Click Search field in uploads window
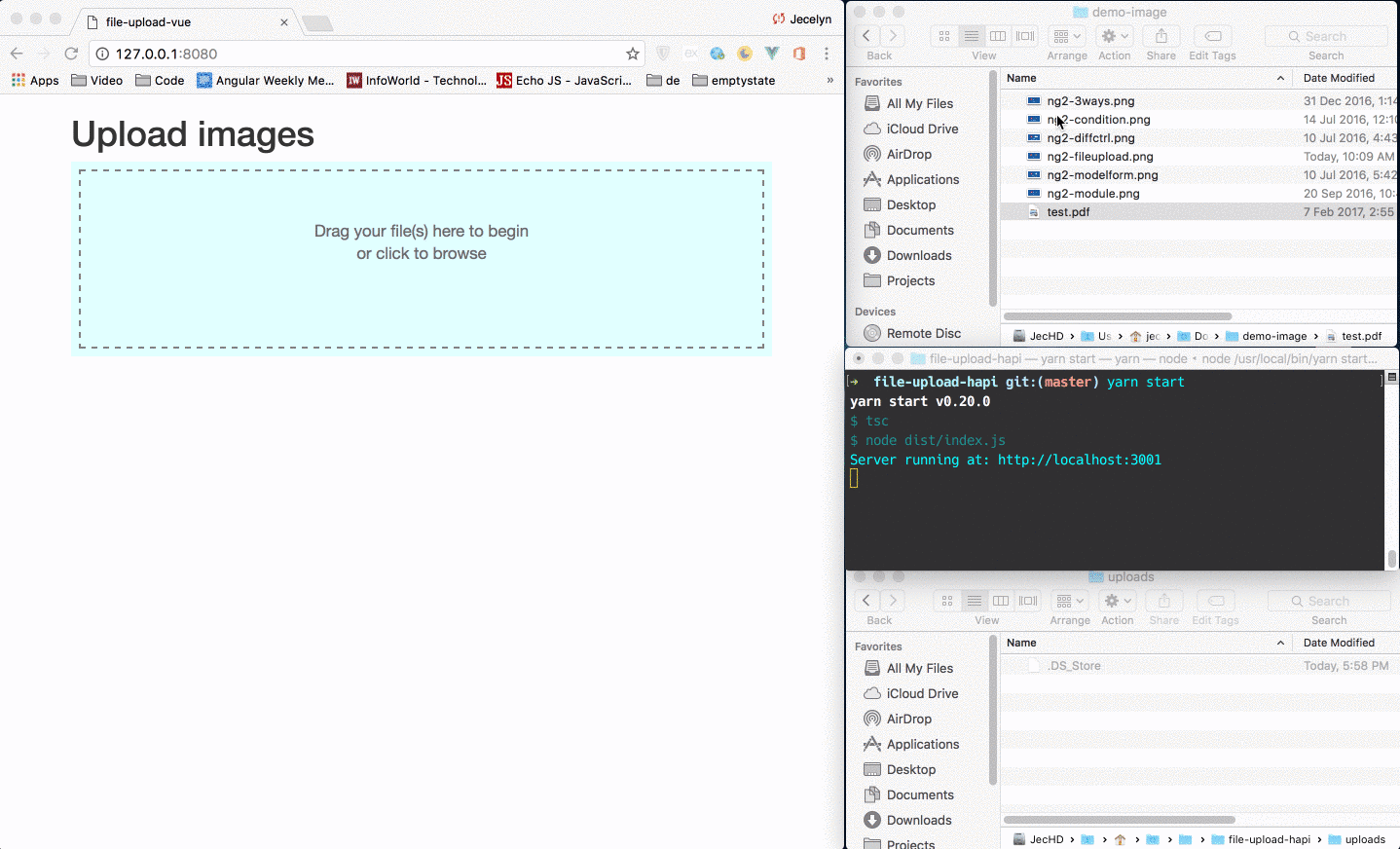1400x849 pixels. pyautogui.click(x=1329, y=601)
